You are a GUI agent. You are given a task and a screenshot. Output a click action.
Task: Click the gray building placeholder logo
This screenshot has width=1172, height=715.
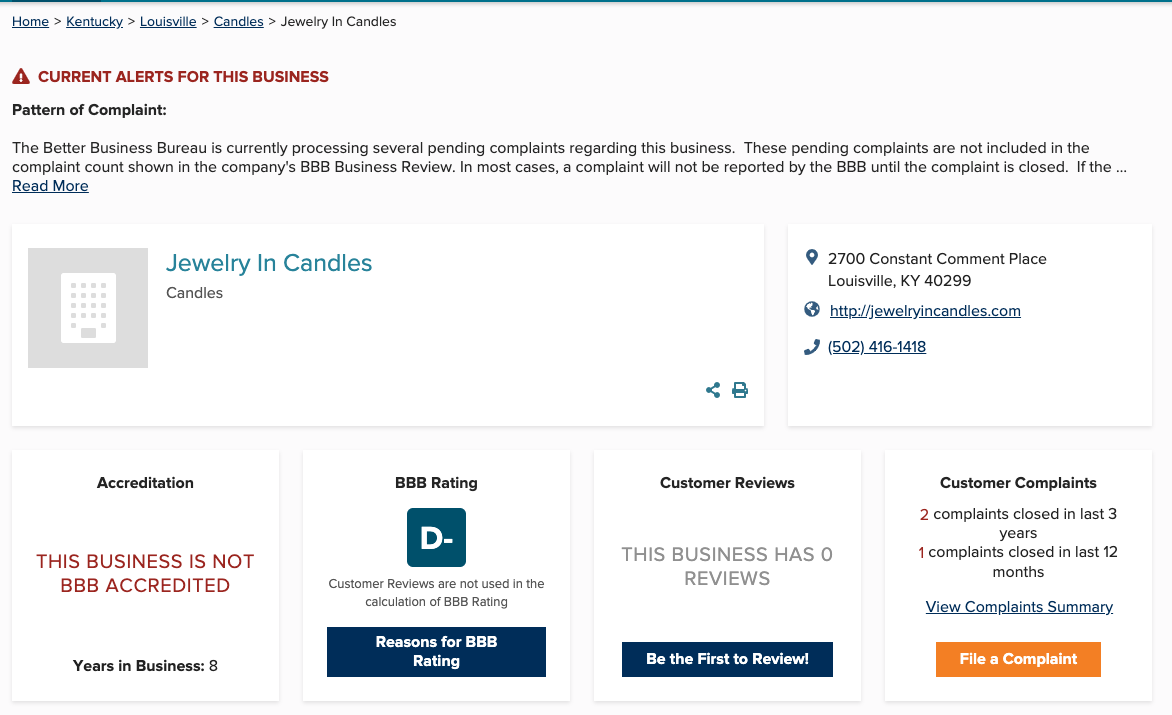pos(88,308)
